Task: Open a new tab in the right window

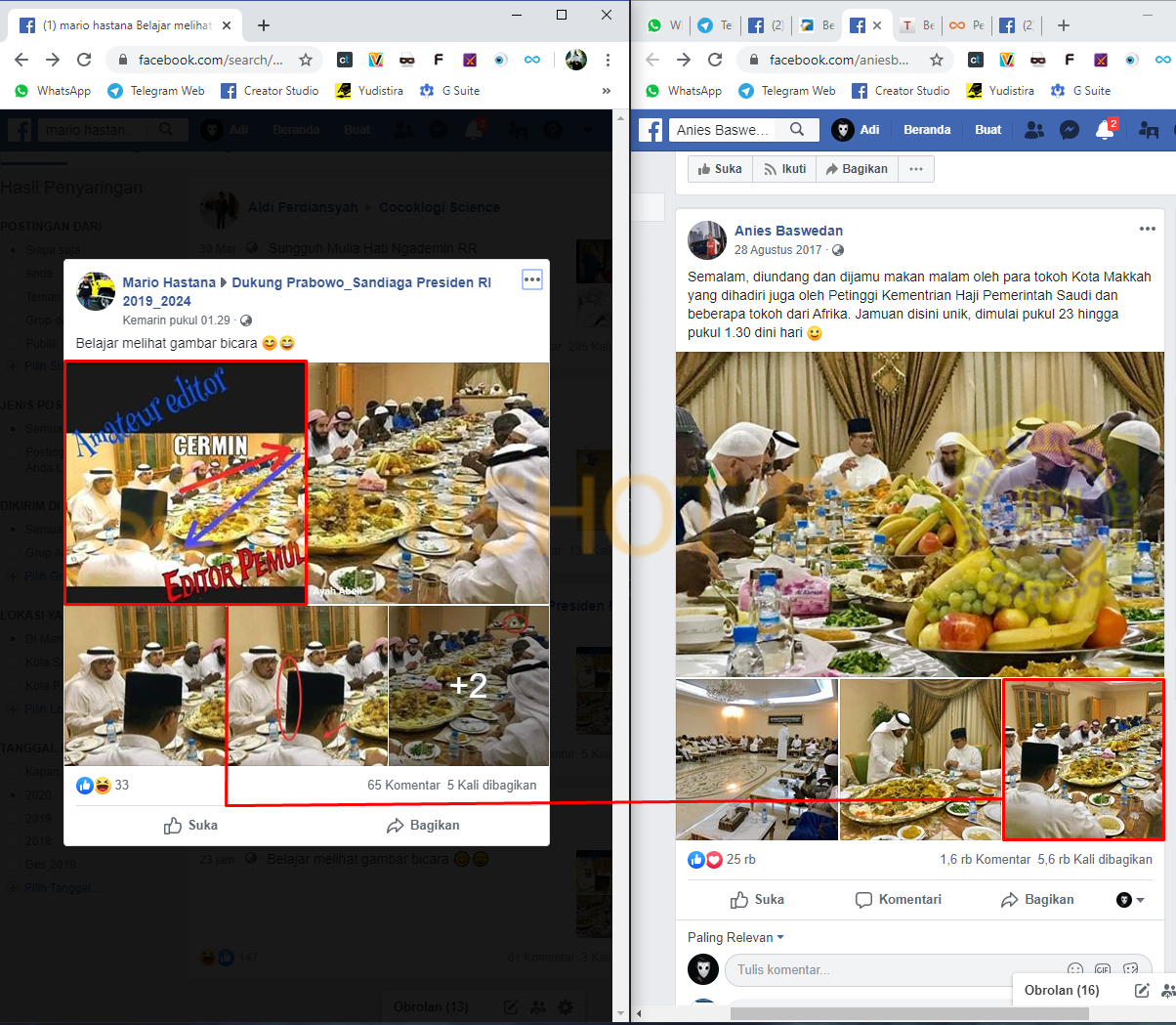Action: [1064, 25]
